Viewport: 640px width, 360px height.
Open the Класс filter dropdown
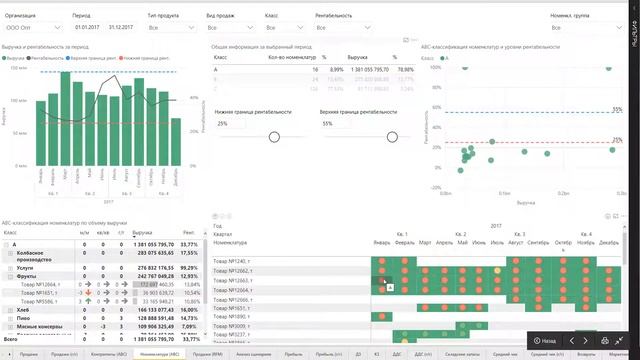pos(284,28)
